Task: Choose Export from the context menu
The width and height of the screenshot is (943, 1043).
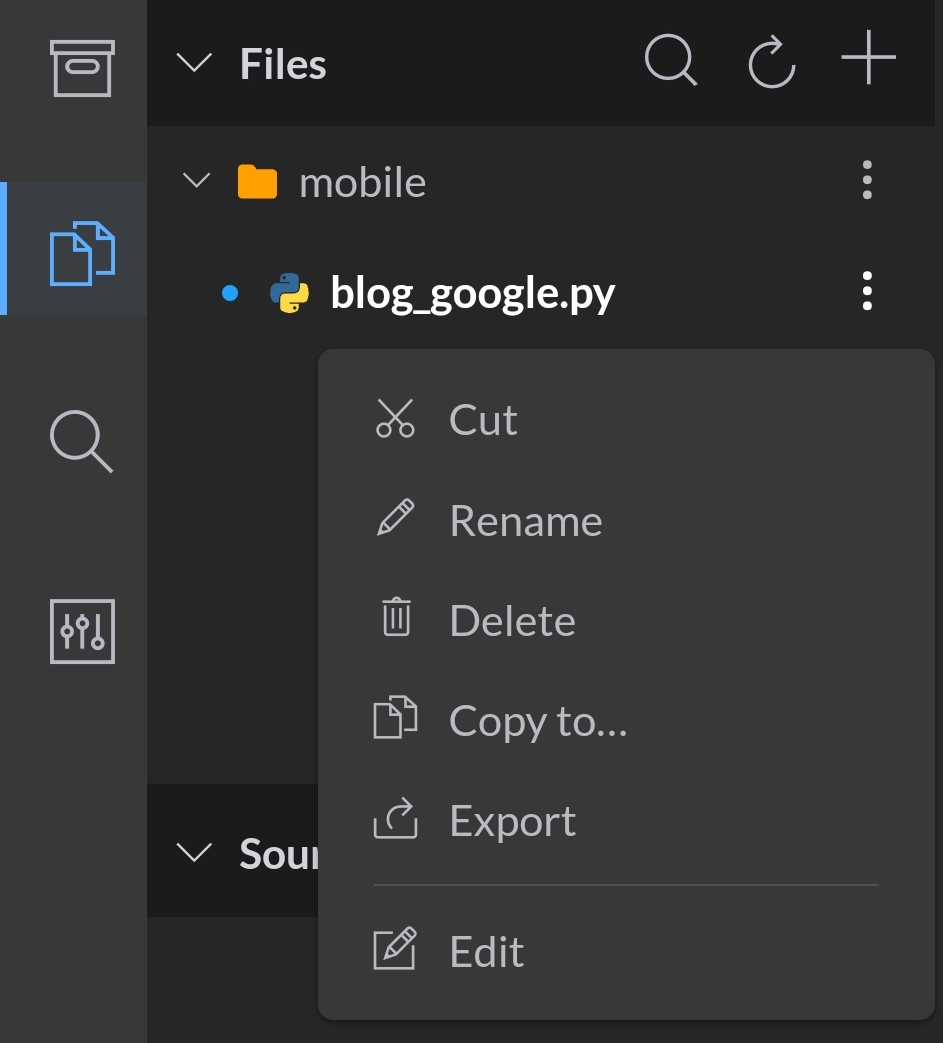Action: click(626, 821)
